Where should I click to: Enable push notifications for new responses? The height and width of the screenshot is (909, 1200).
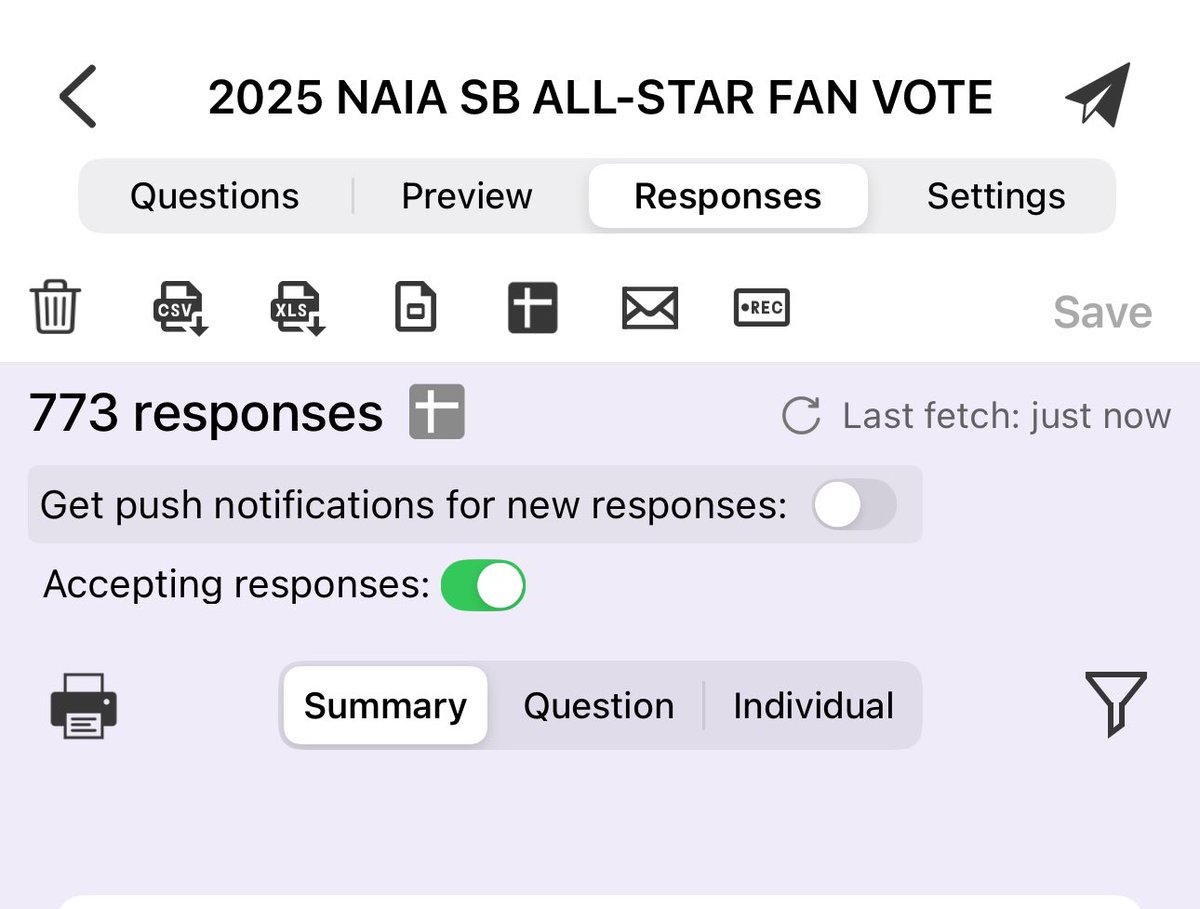(x=854, y=505)
